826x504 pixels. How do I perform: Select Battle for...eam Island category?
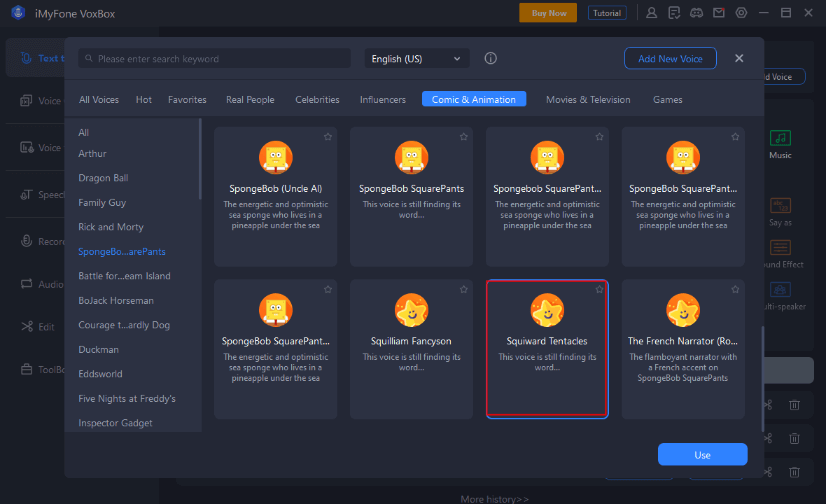[124, 276]
